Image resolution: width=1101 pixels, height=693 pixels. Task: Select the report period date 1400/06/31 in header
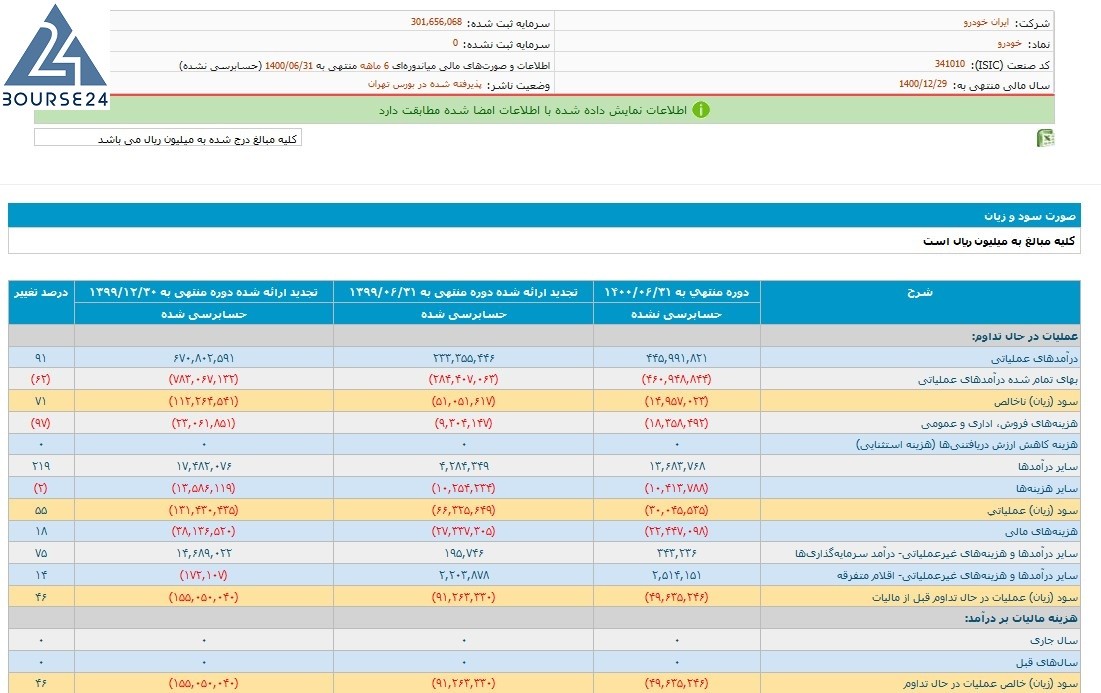(289, 65)
